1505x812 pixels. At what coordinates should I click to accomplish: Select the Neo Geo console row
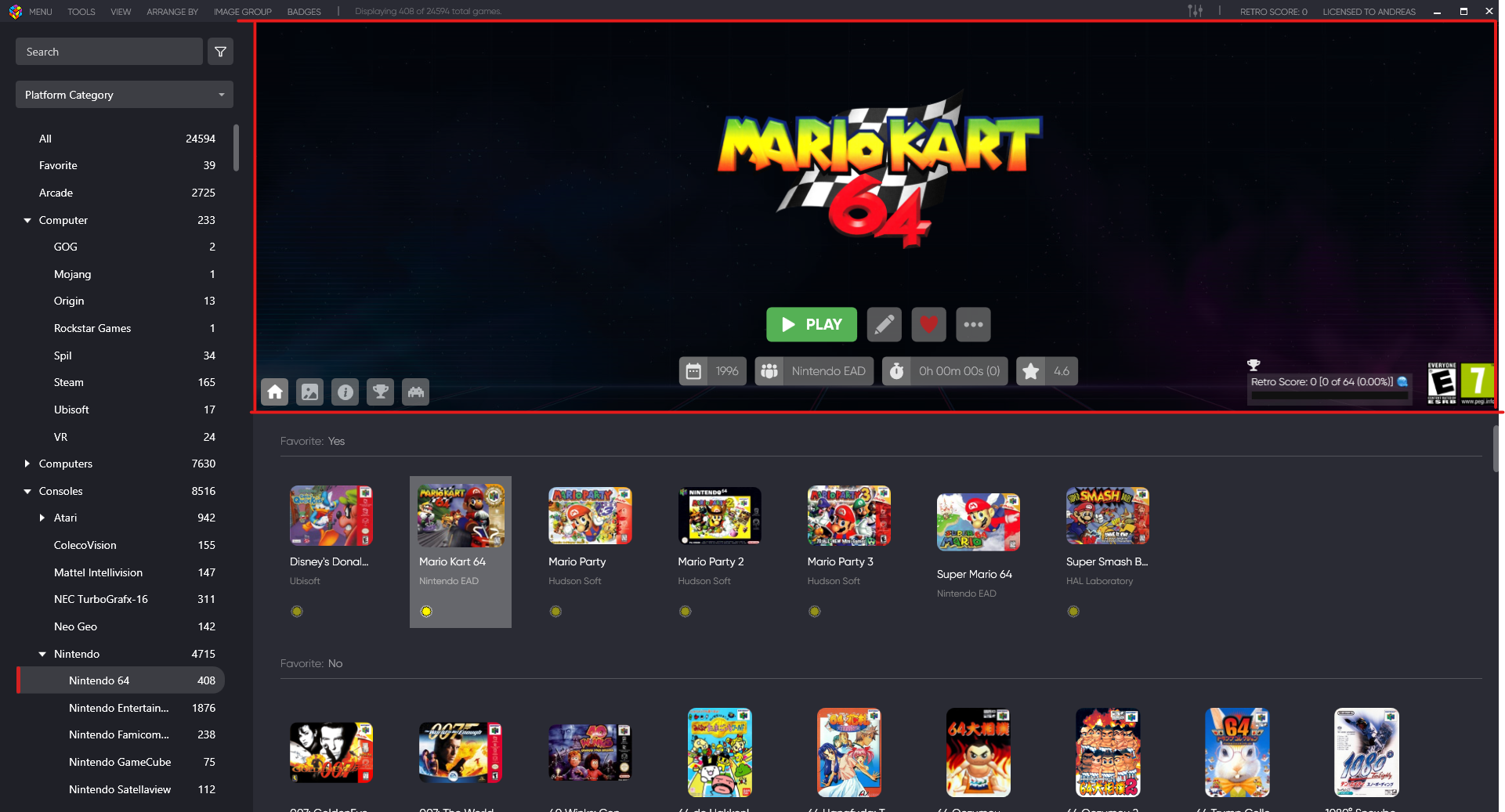(121, 626)
